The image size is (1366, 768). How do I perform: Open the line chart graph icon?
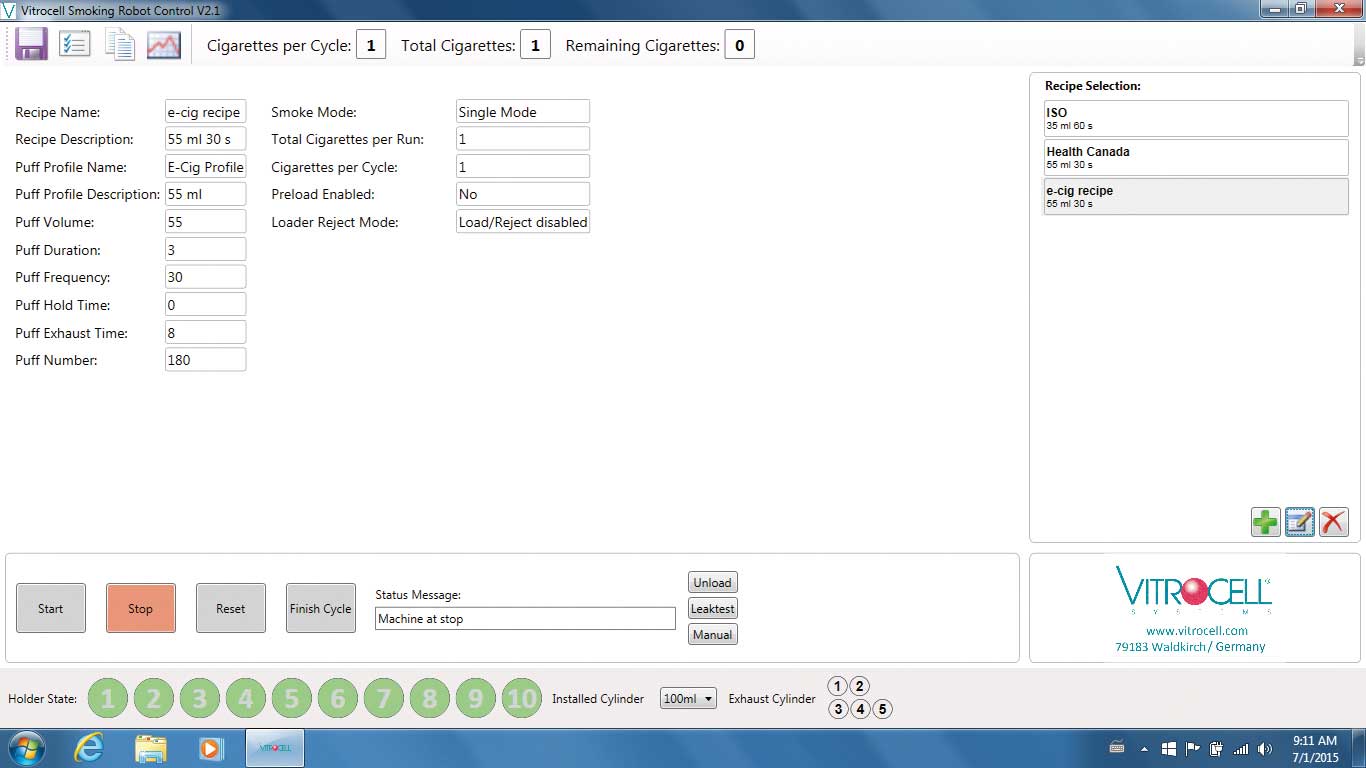coord(164,45)
